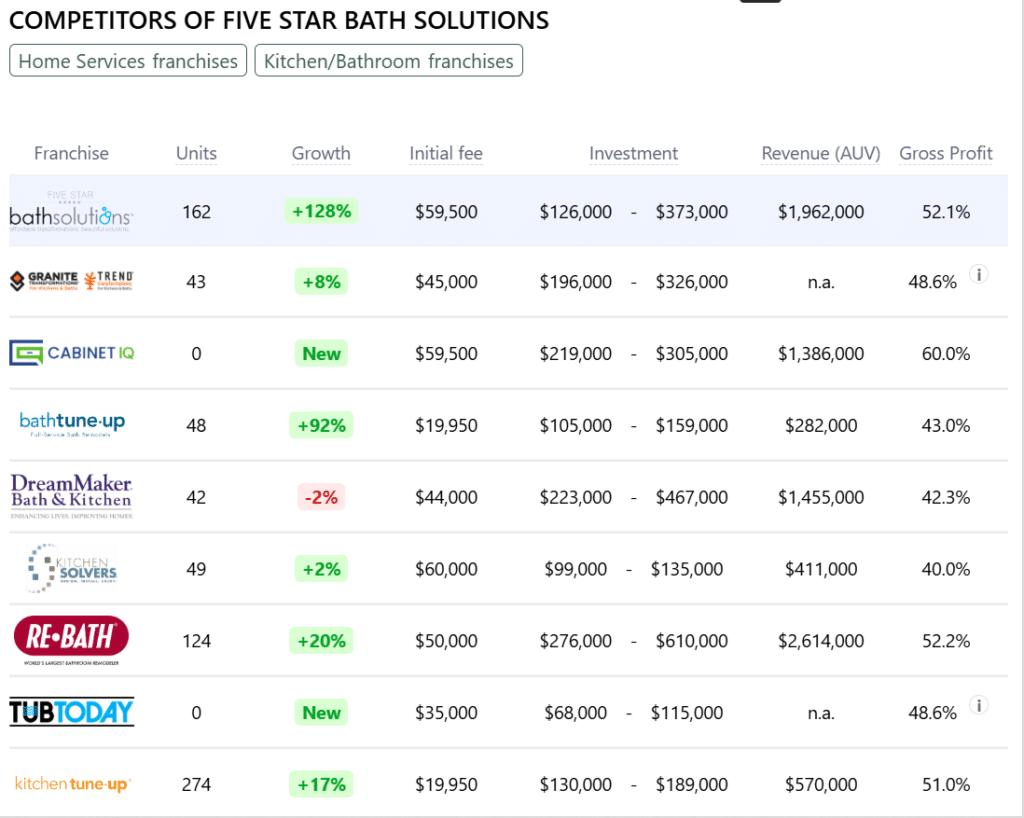
Task: Click the -2% growth badge
Action: click(x=321, y=497)
